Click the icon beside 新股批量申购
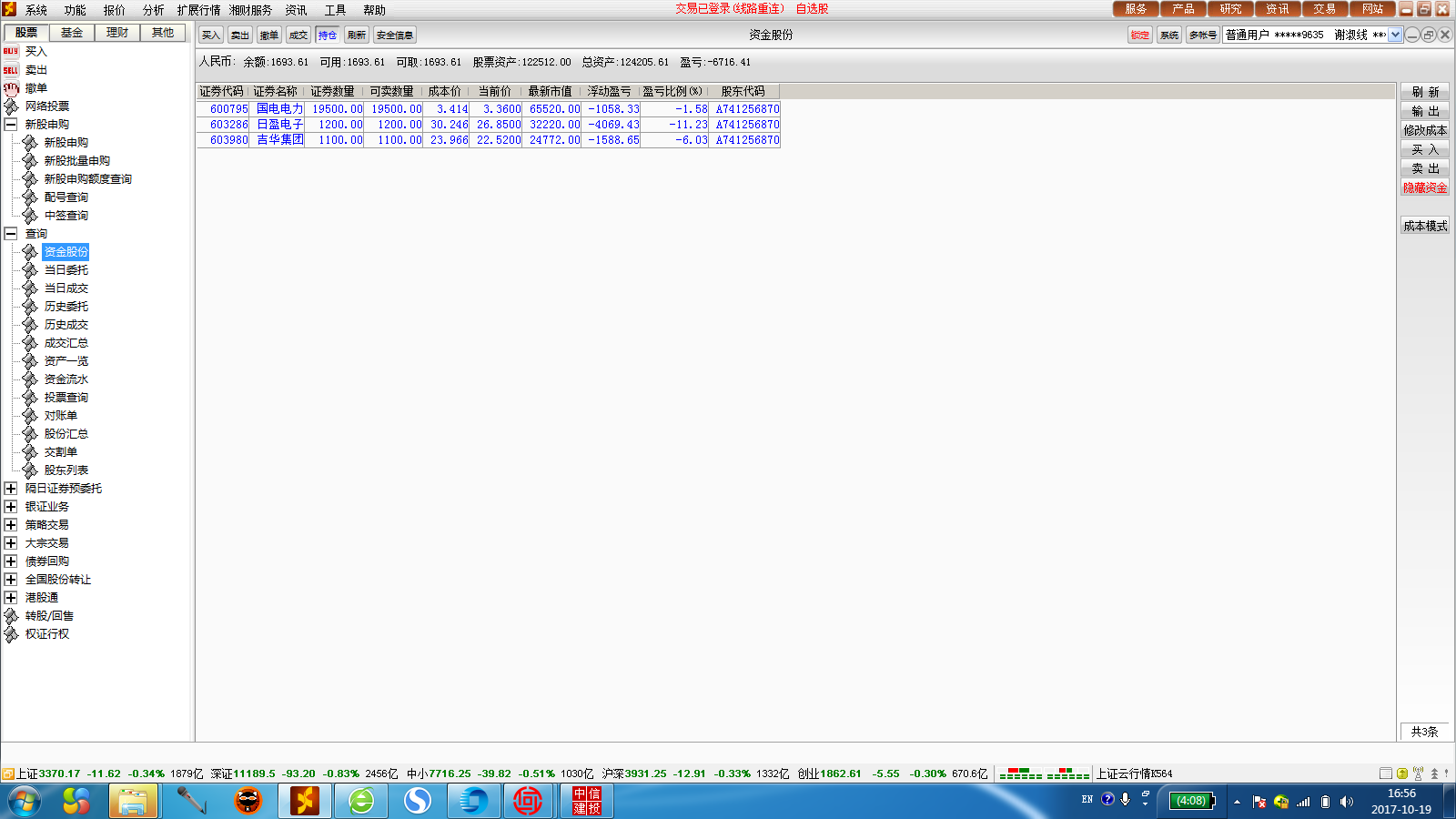Viewport: 1456px width, 819px height. click(x=30, y=161)
